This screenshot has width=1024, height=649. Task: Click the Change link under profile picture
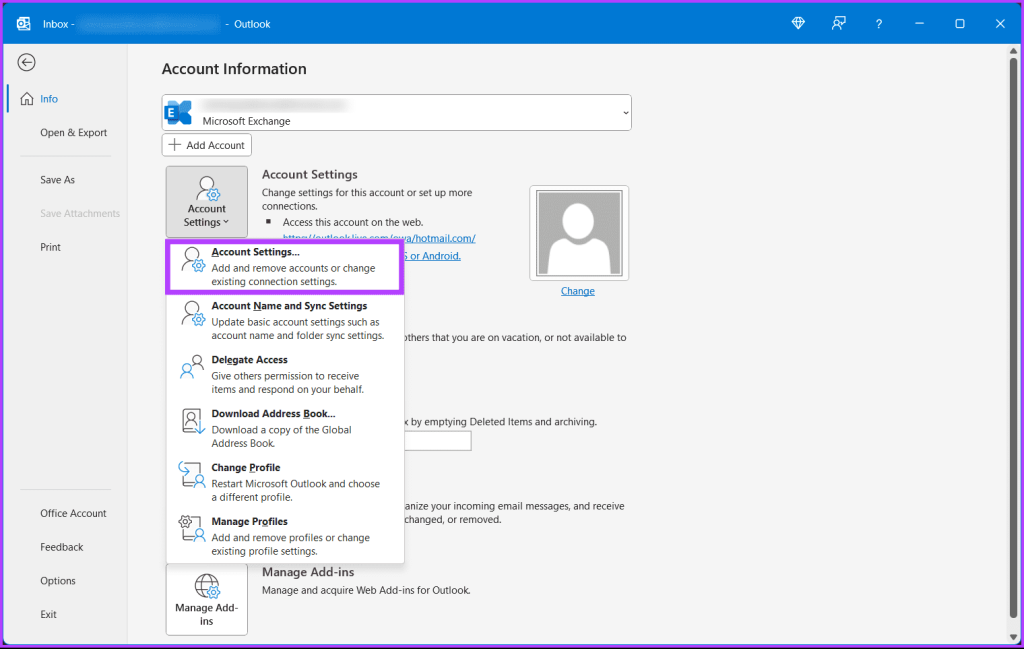coord(577,290)
